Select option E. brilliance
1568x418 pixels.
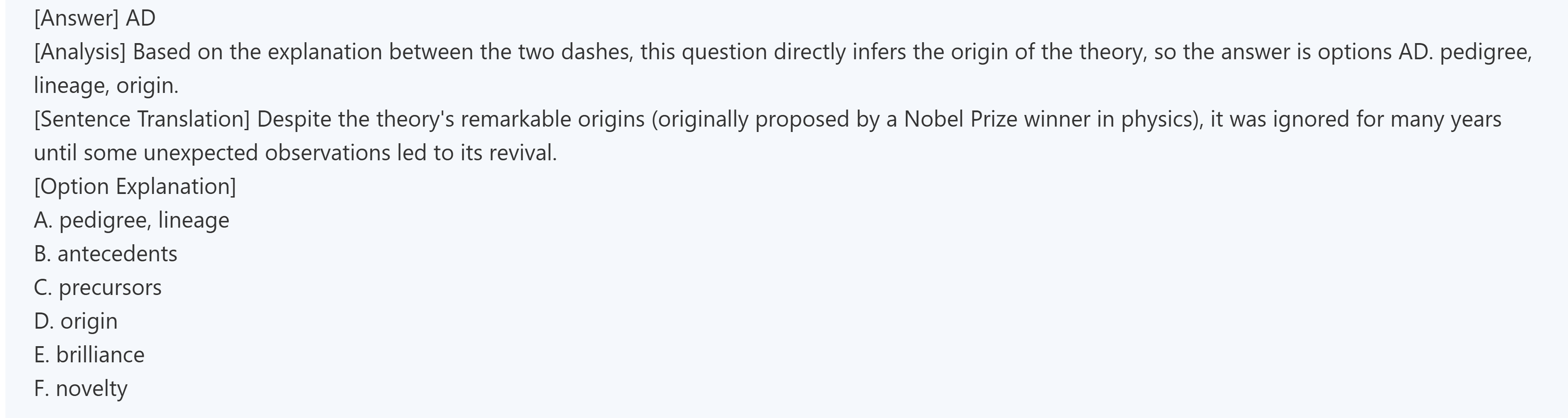coord(89,355)
